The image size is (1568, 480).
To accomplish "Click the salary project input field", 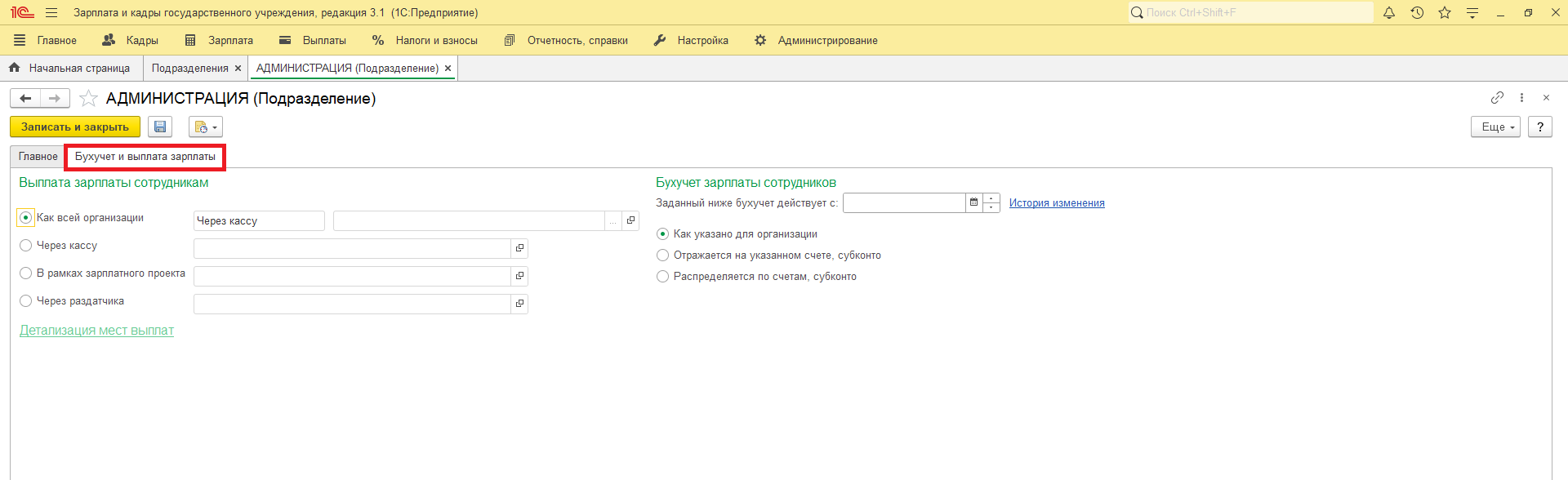I will (x=352, y=276).
